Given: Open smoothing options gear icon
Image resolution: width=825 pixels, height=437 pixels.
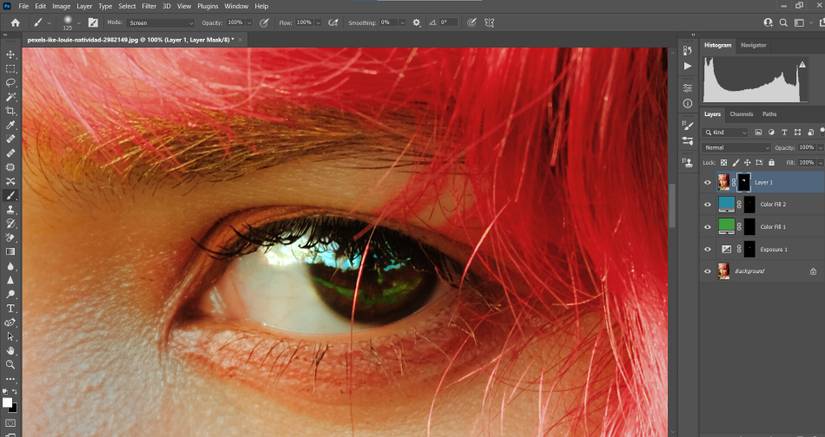Looking at the screenshot, I should tap(416, 23).
